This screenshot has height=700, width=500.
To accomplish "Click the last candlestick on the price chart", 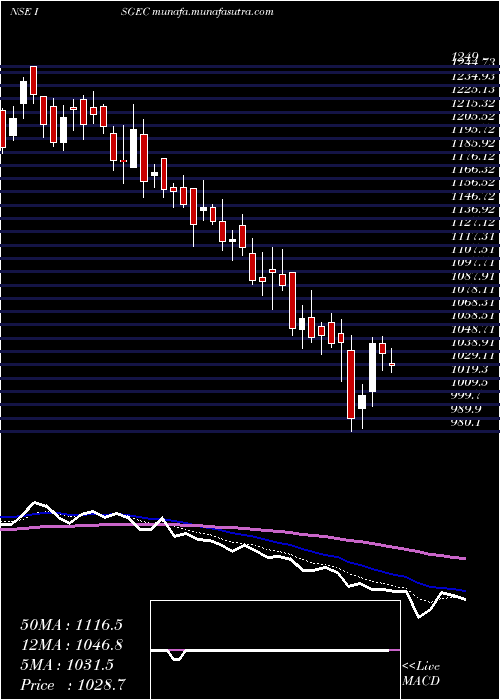I will 392,364.
